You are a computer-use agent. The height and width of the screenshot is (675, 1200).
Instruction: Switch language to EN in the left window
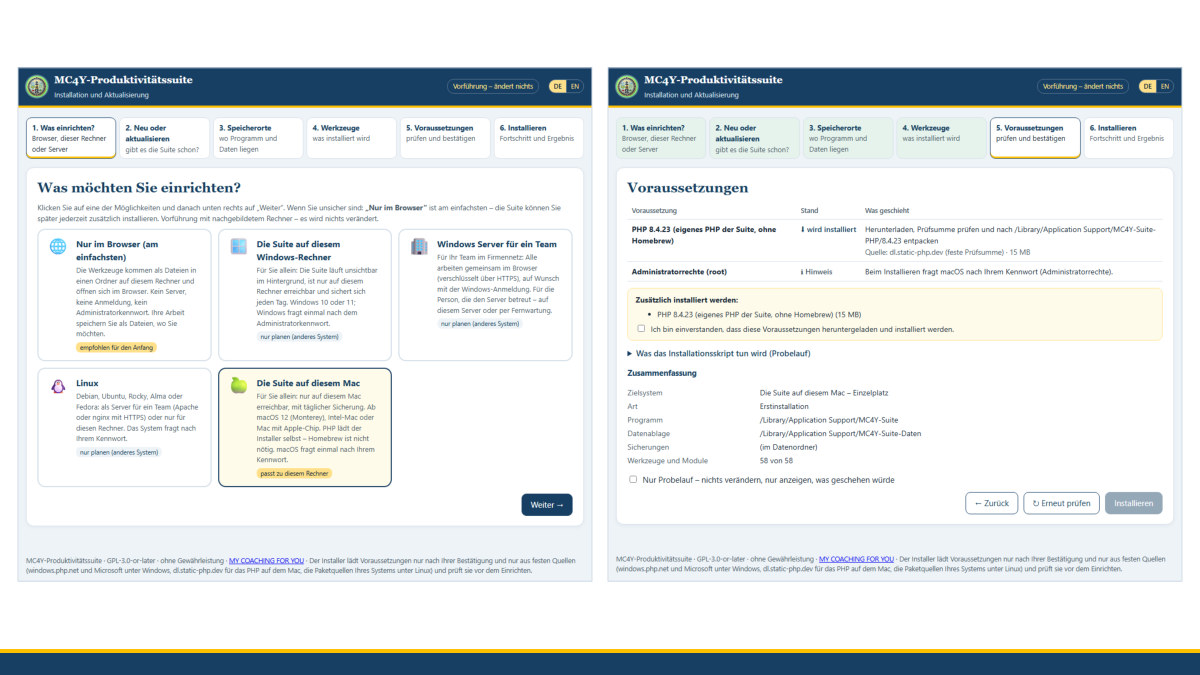coord(575,87)
